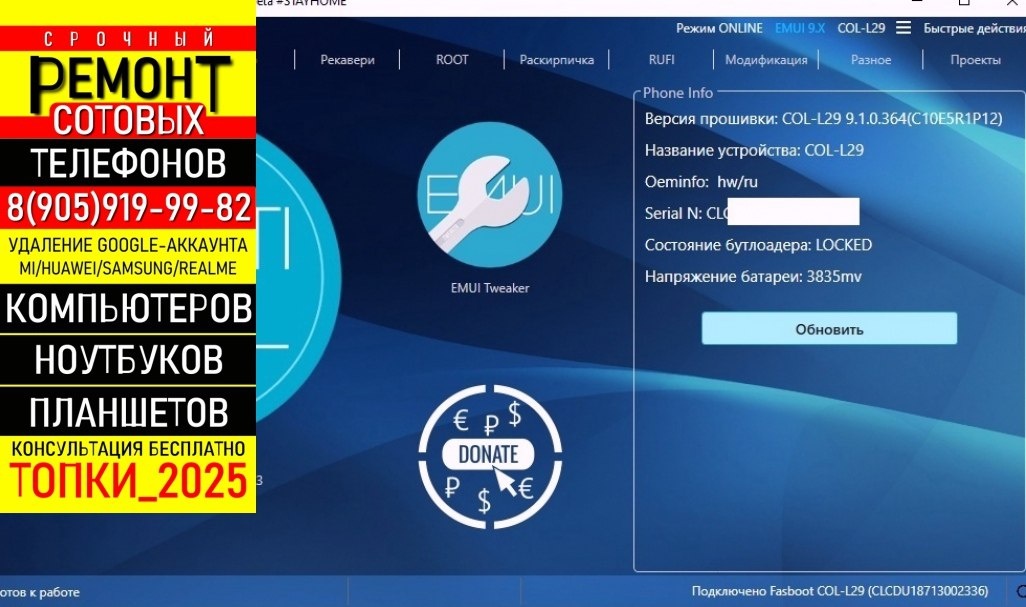Click the Phone Info group title
The height and width of the screenshot is (607, 1026).
677,93
